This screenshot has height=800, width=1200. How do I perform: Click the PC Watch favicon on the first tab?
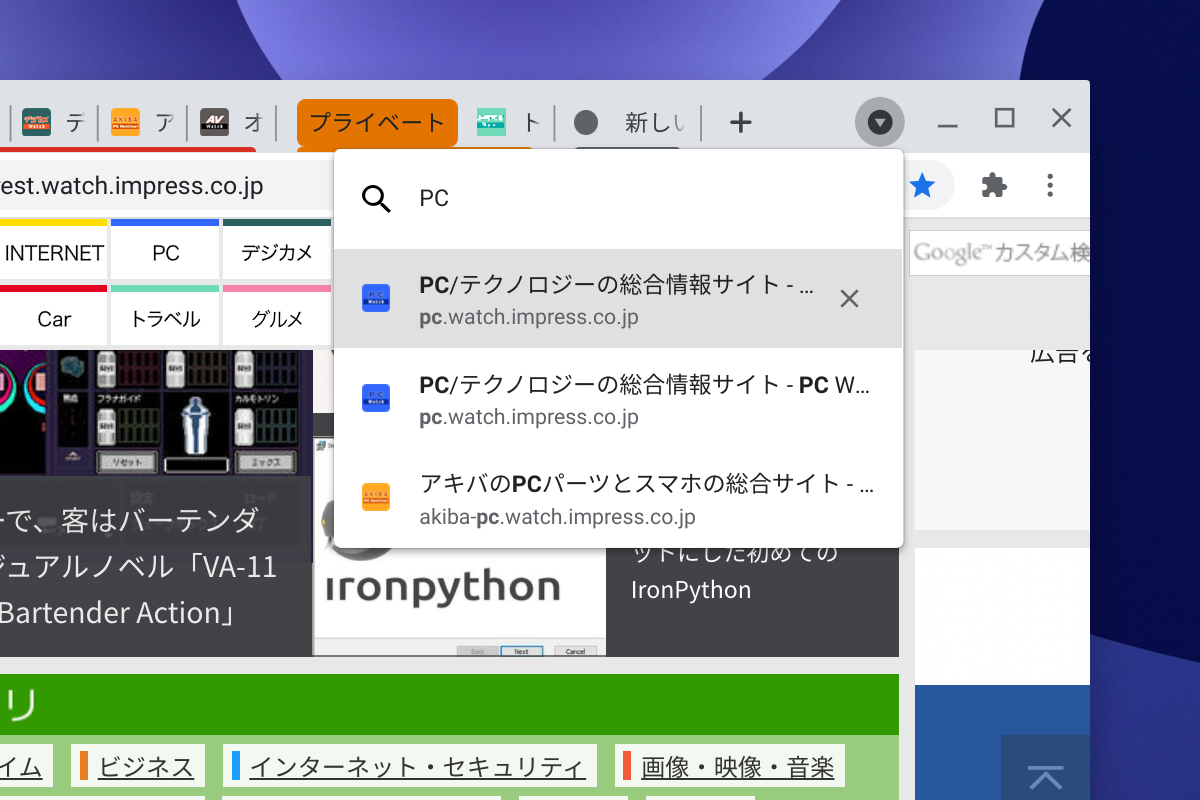point(36,122)
